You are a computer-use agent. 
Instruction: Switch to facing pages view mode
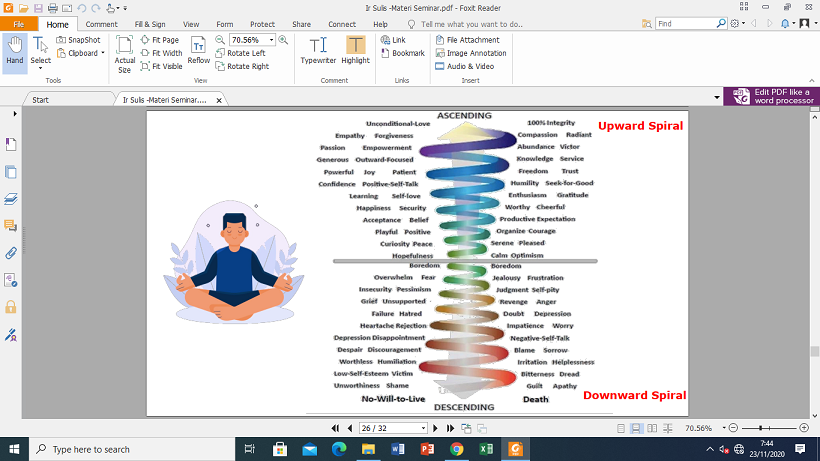point(652,428)
